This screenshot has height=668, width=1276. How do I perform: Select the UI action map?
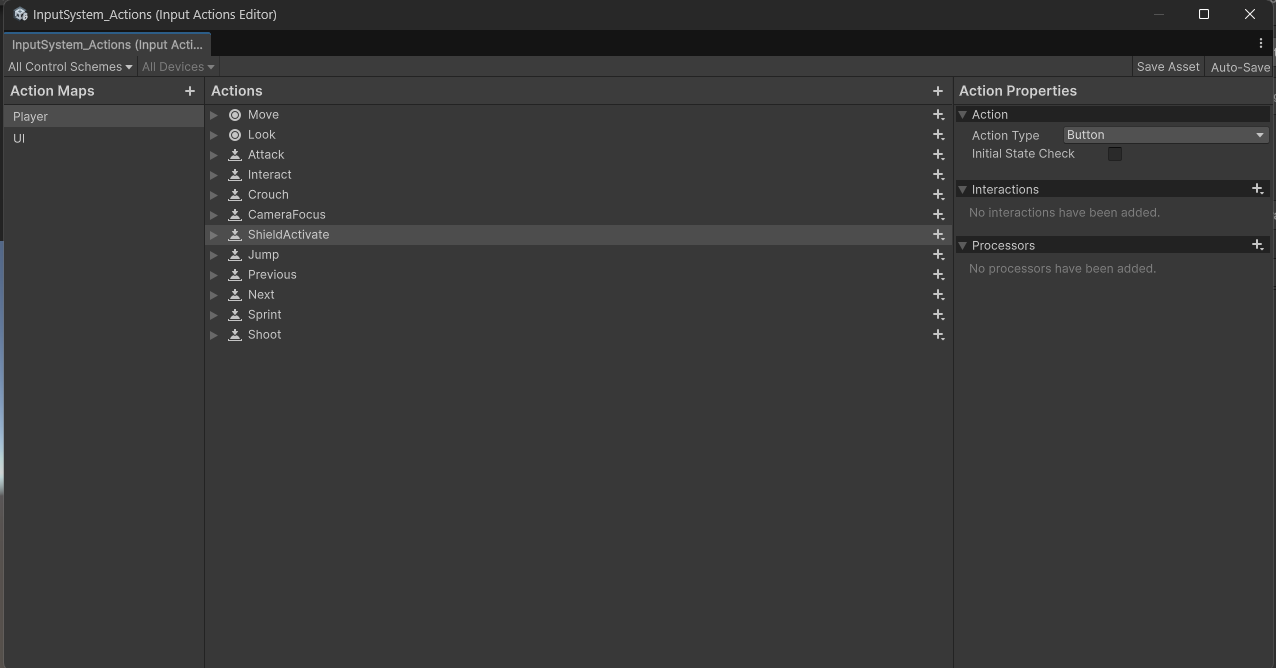[103, 139]
